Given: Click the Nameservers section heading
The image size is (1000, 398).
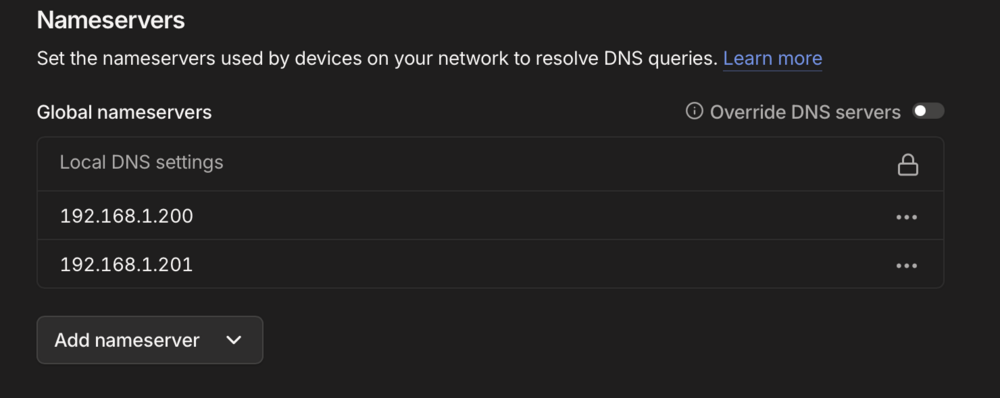Looking at the screenshot, I should click(111, 20).
